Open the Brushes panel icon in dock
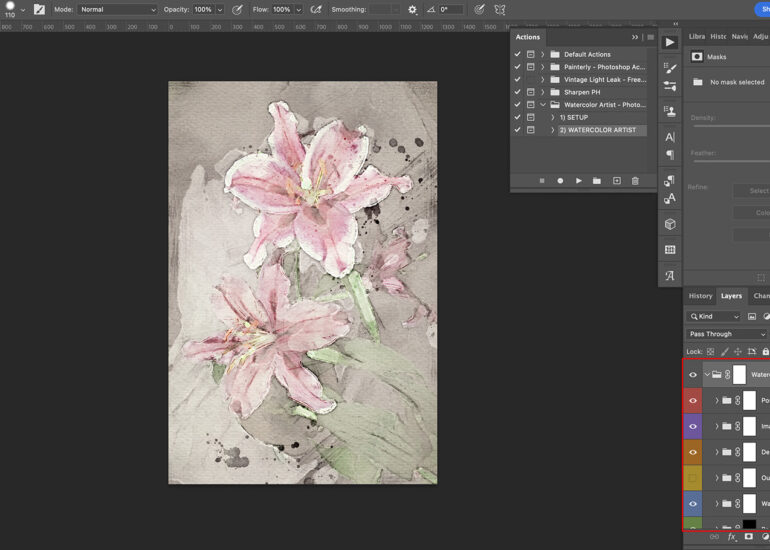This screenshot has width=770, height=550. (670, 68)
